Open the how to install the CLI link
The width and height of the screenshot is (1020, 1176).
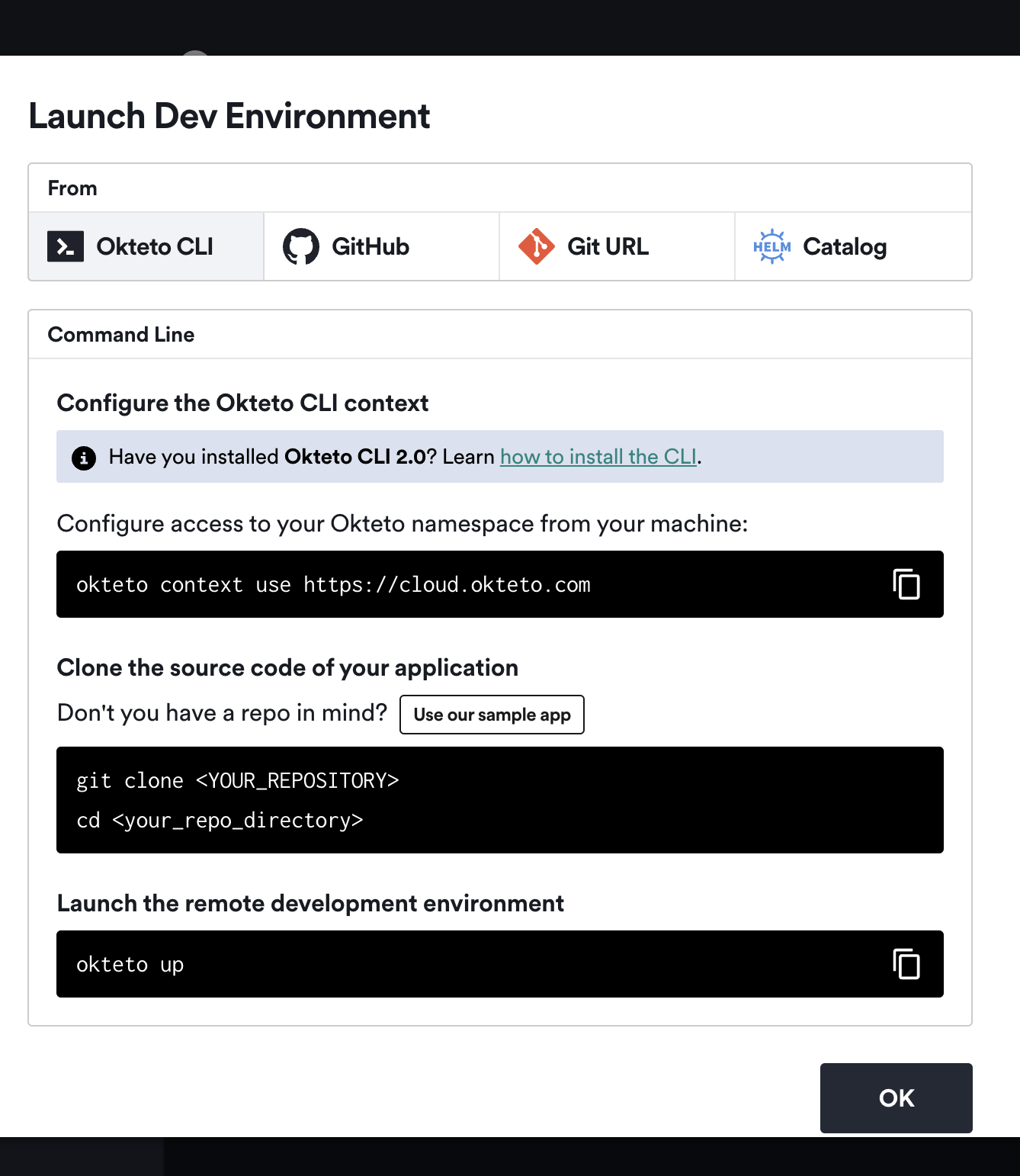(x=598, y=457)
